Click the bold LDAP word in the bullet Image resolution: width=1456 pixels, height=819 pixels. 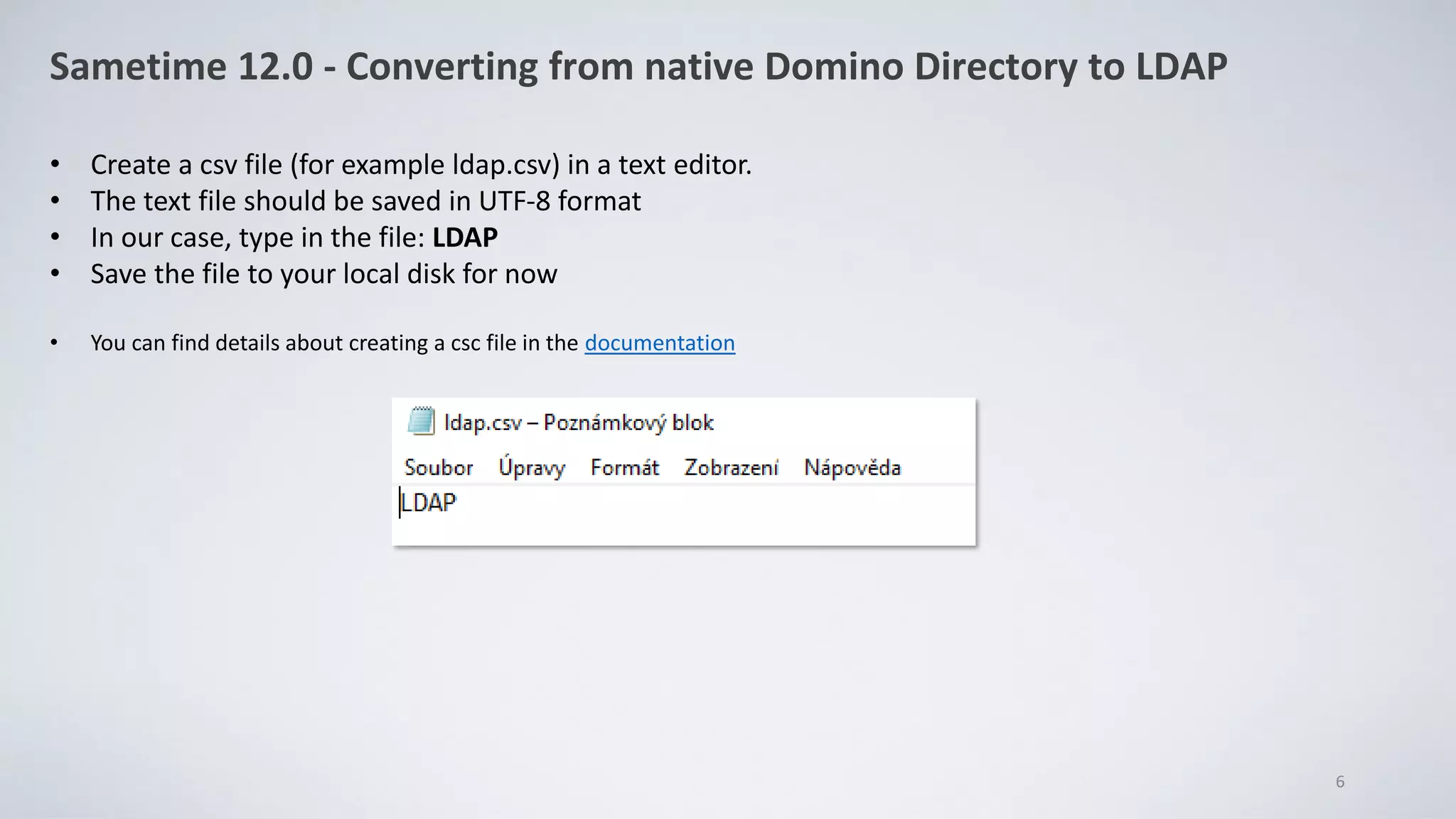click(x=465, y=237)
